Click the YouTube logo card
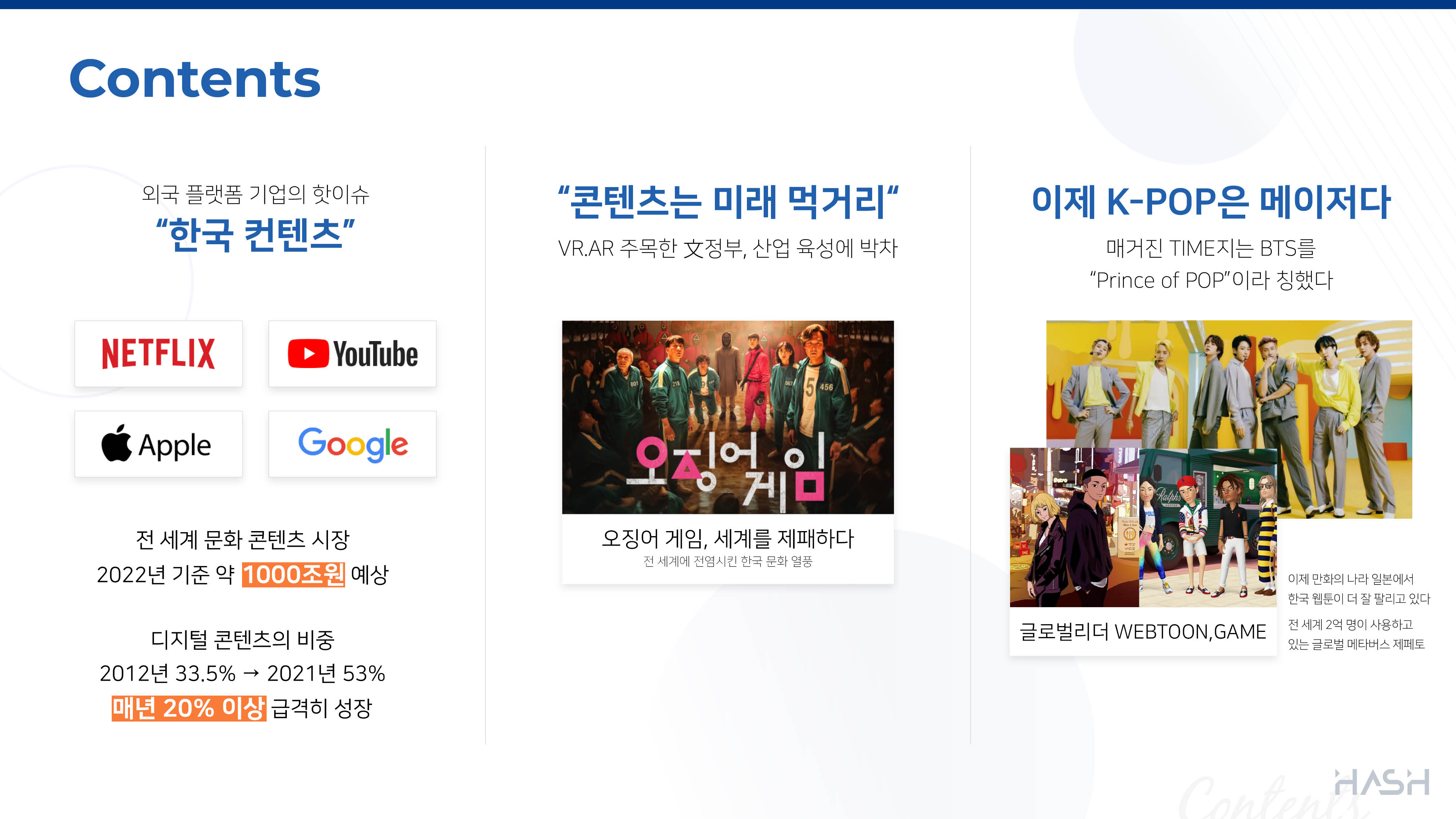The height and width of the screenshot is (819, 1456). (352, 354)
